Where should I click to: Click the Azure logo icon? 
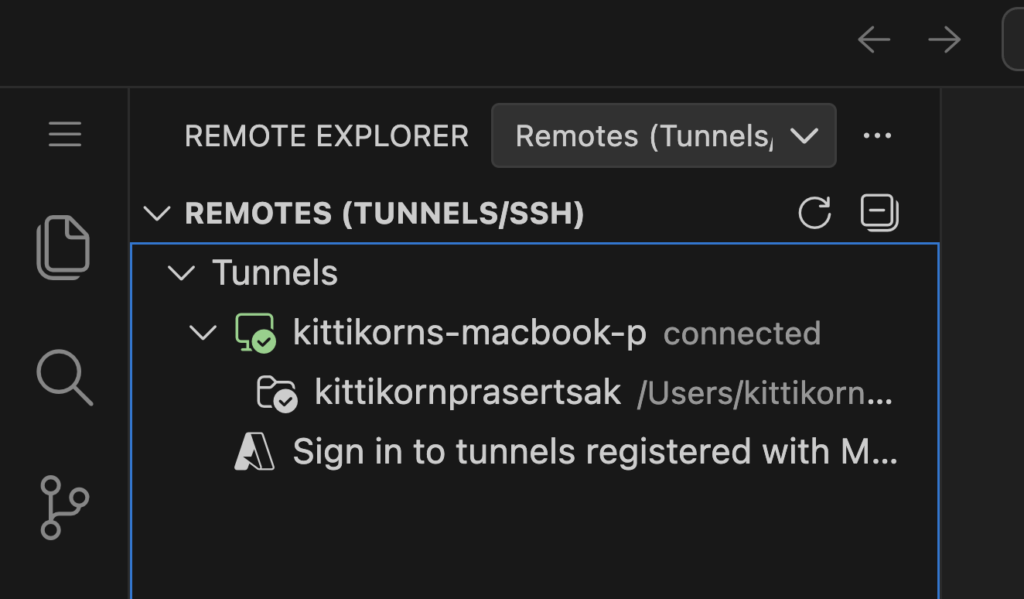[x=254, y=452]
